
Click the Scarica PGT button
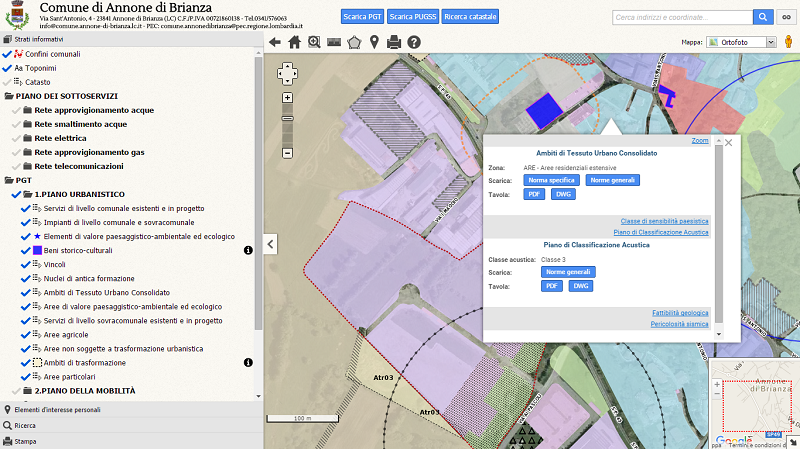pos(362,17)
